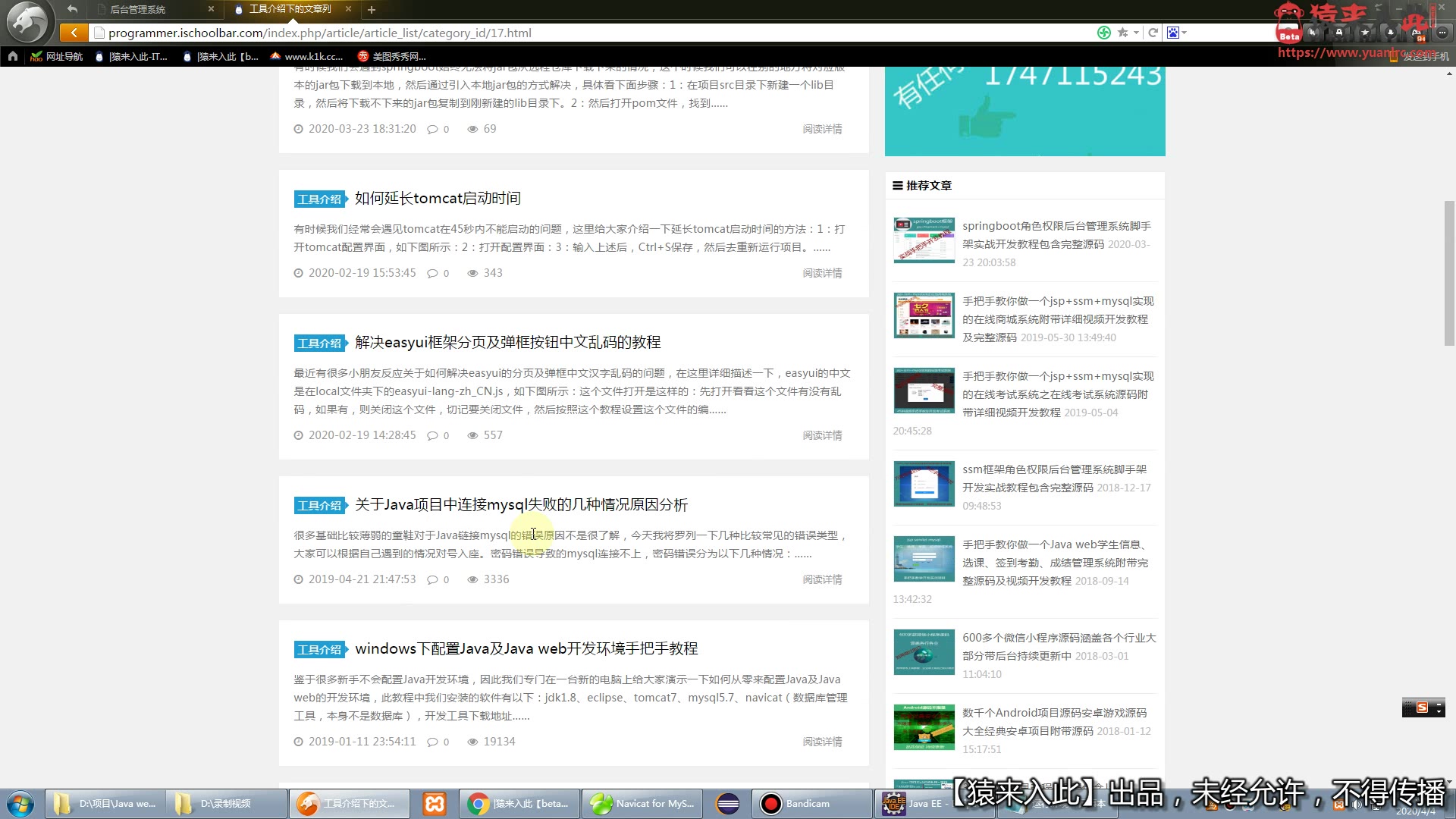
Task: Open the 猿来入此【b... bookmark
Action: tap(221, 56)
